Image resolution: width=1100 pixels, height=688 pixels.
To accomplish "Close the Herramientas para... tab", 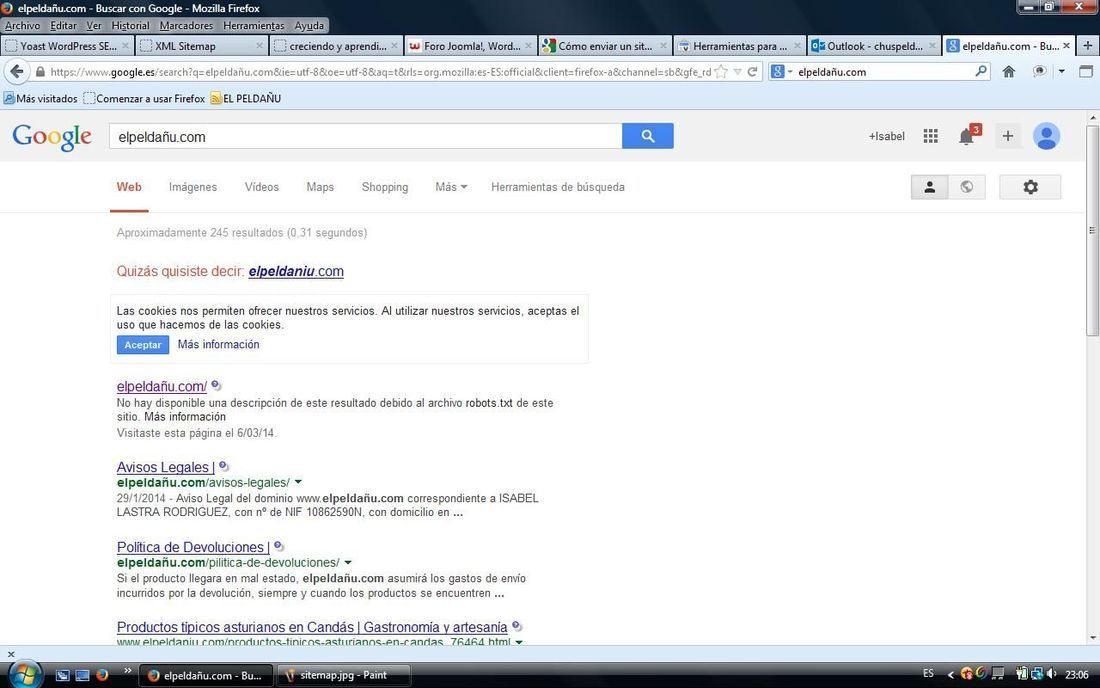I will (x=797, y=46).
